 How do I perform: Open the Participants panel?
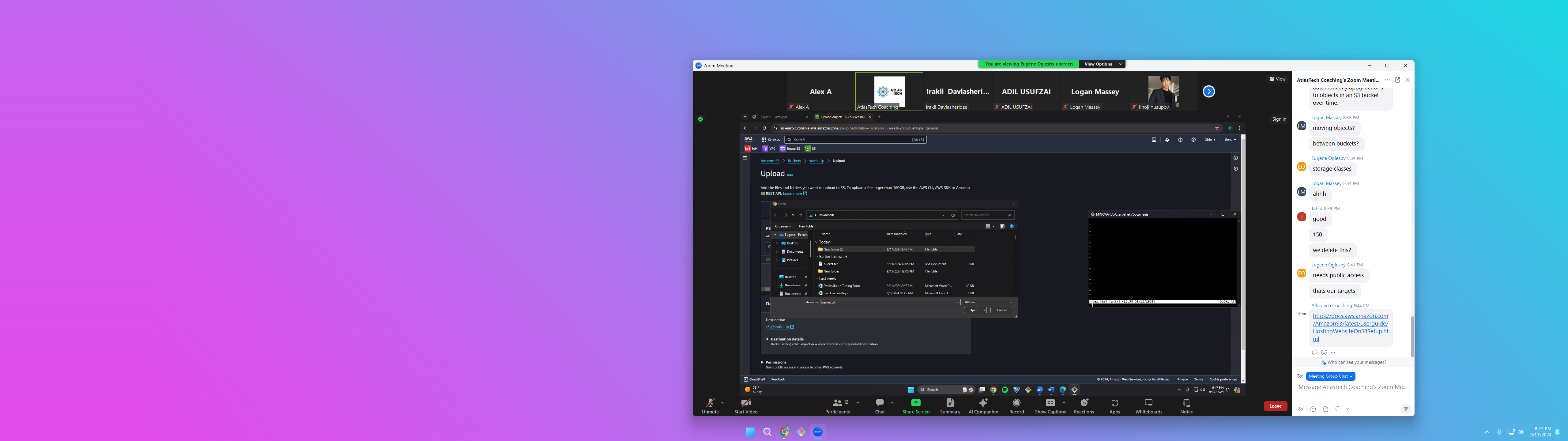click(x=838, y=405)
